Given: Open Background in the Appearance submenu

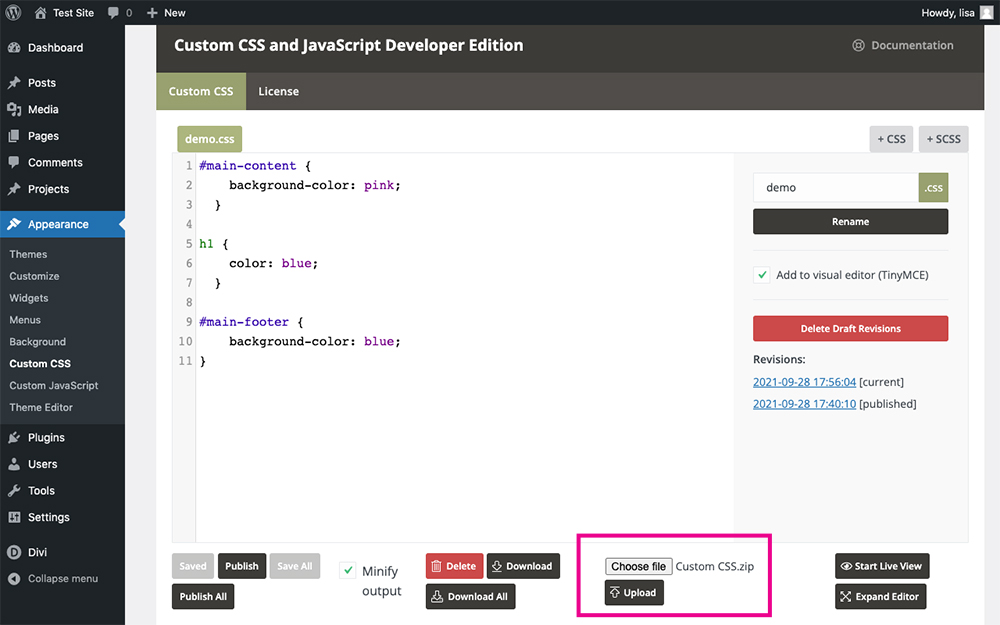Looking at the screenshot, I should click(38, 342).
